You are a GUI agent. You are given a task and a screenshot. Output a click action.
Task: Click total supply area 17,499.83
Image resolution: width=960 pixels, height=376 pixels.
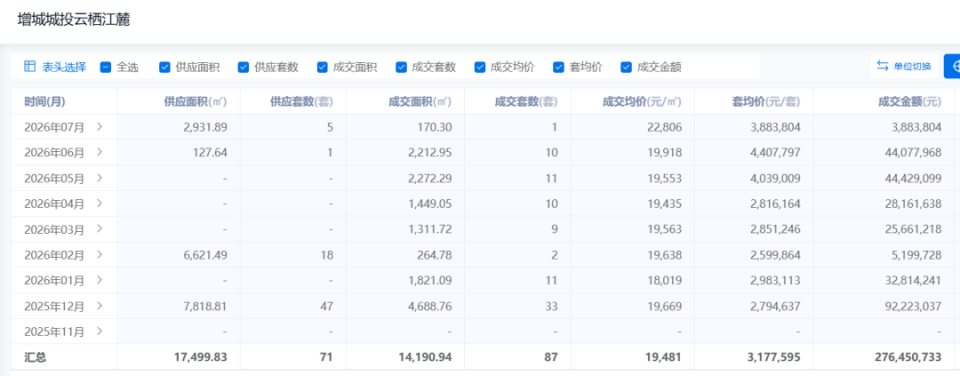coord(202,357)
